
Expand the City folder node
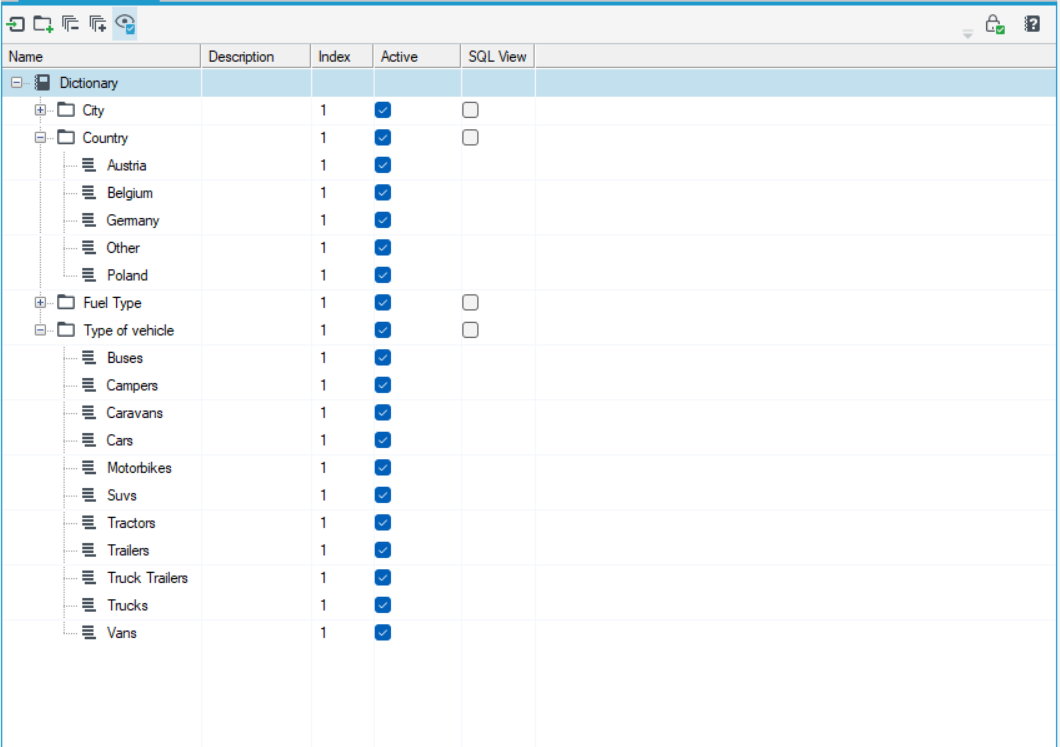[x=41, y=110]
